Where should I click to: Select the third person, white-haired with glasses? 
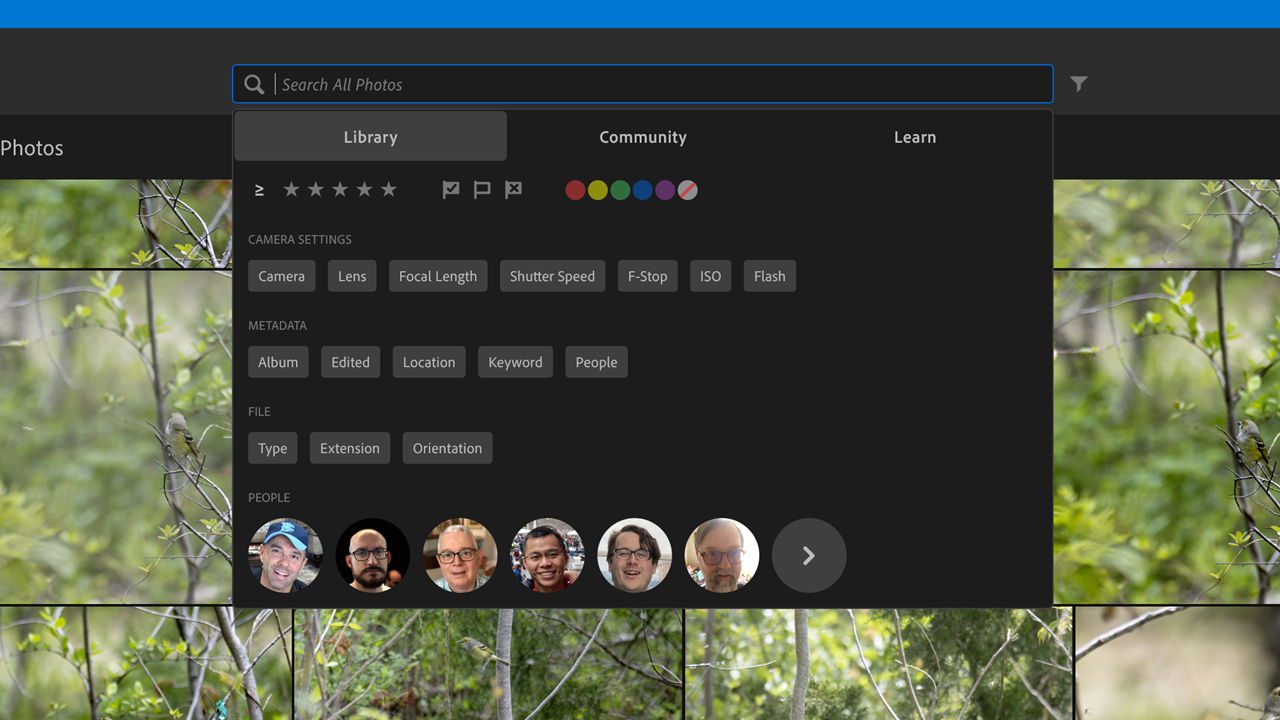click(460, 555)
